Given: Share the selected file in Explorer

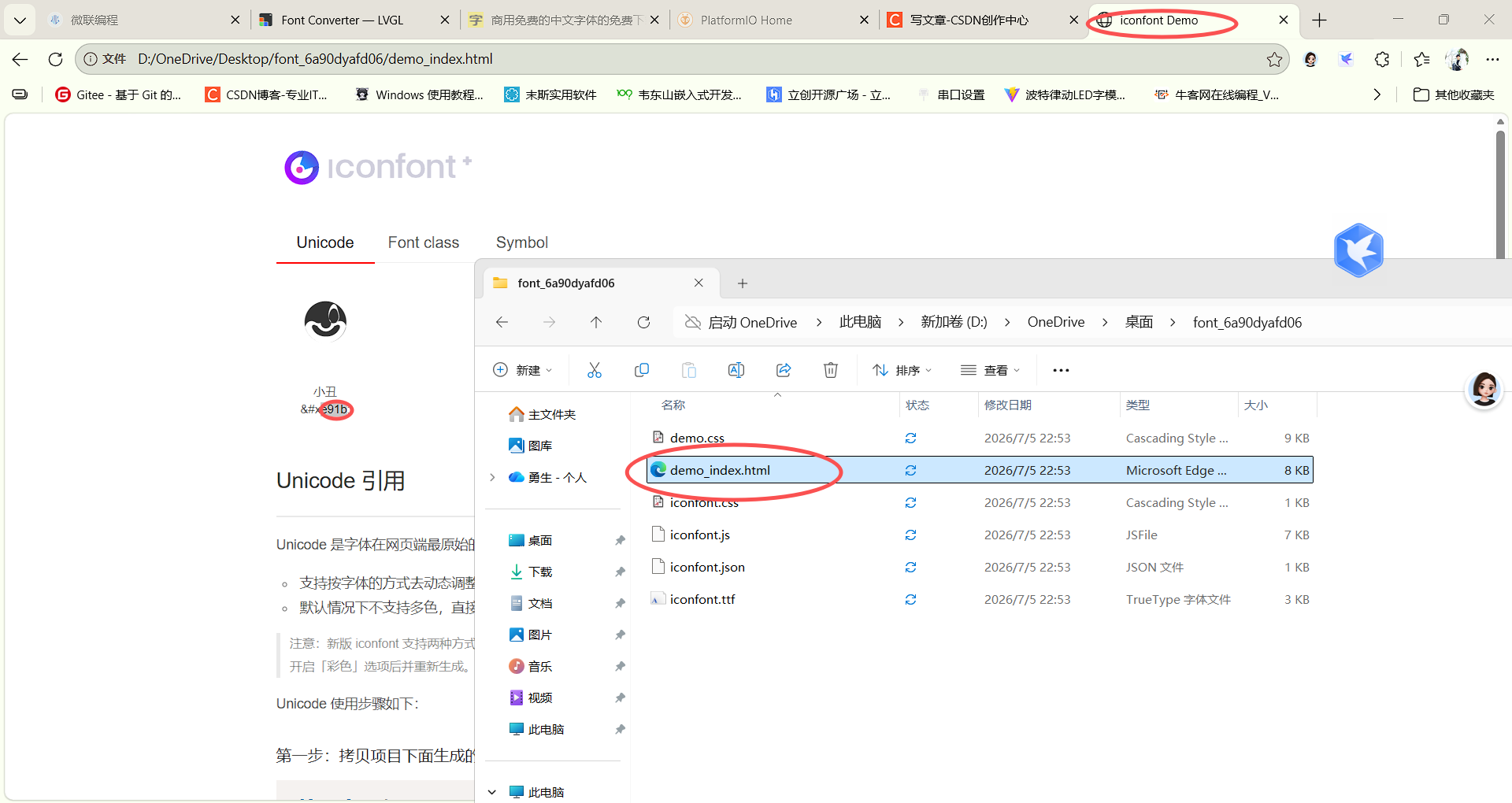Looking at the screenshot, I should [x=783, y=370].
